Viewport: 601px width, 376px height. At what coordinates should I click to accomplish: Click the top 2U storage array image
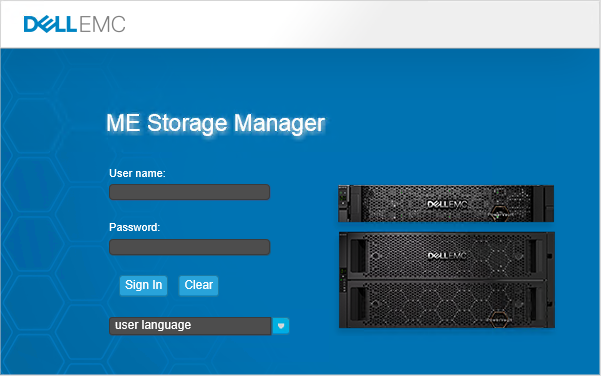coord(446,204)
